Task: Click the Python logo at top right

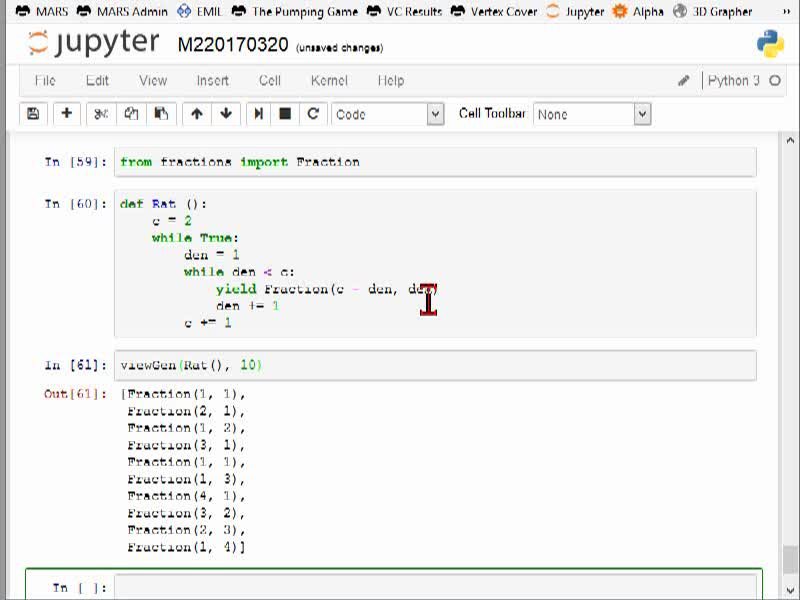Action: pos(770,43)
